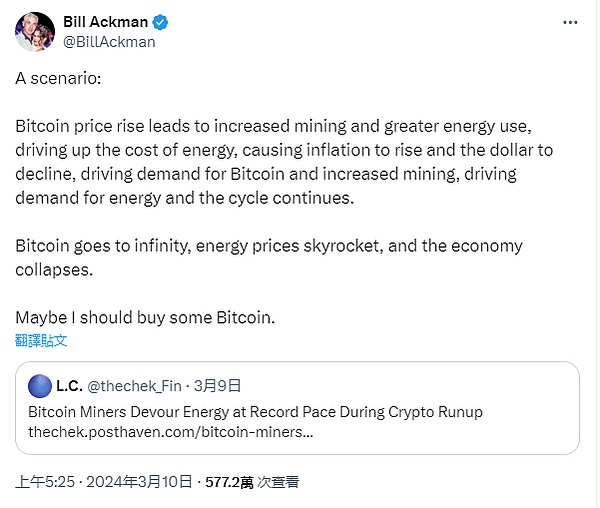Open the thechek.posthaven.com link

click(x=170, y=433)
